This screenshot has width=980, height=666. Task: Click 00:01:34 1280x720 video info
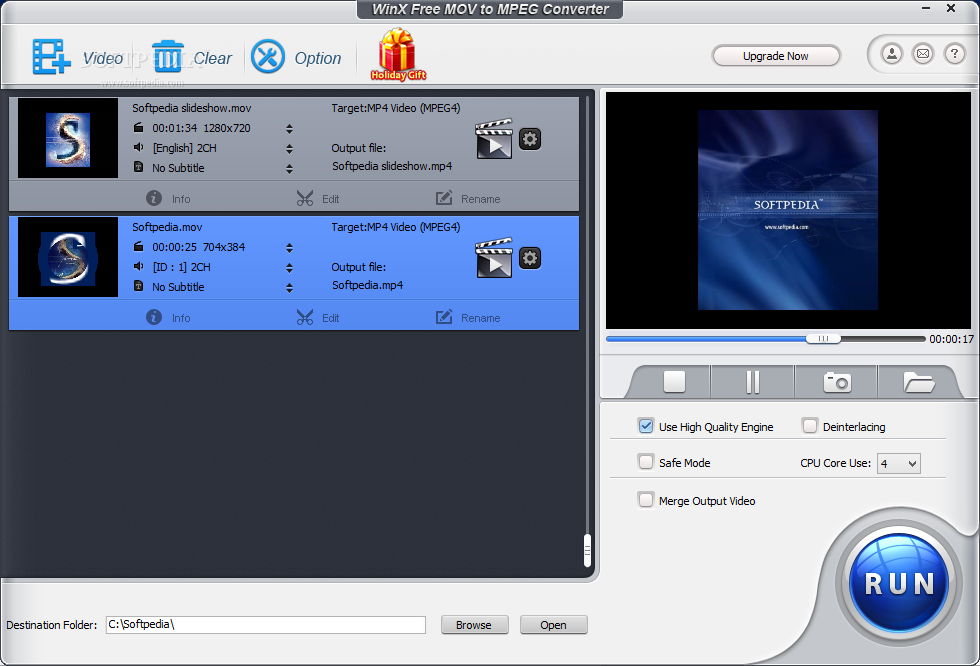click(201, 128)
